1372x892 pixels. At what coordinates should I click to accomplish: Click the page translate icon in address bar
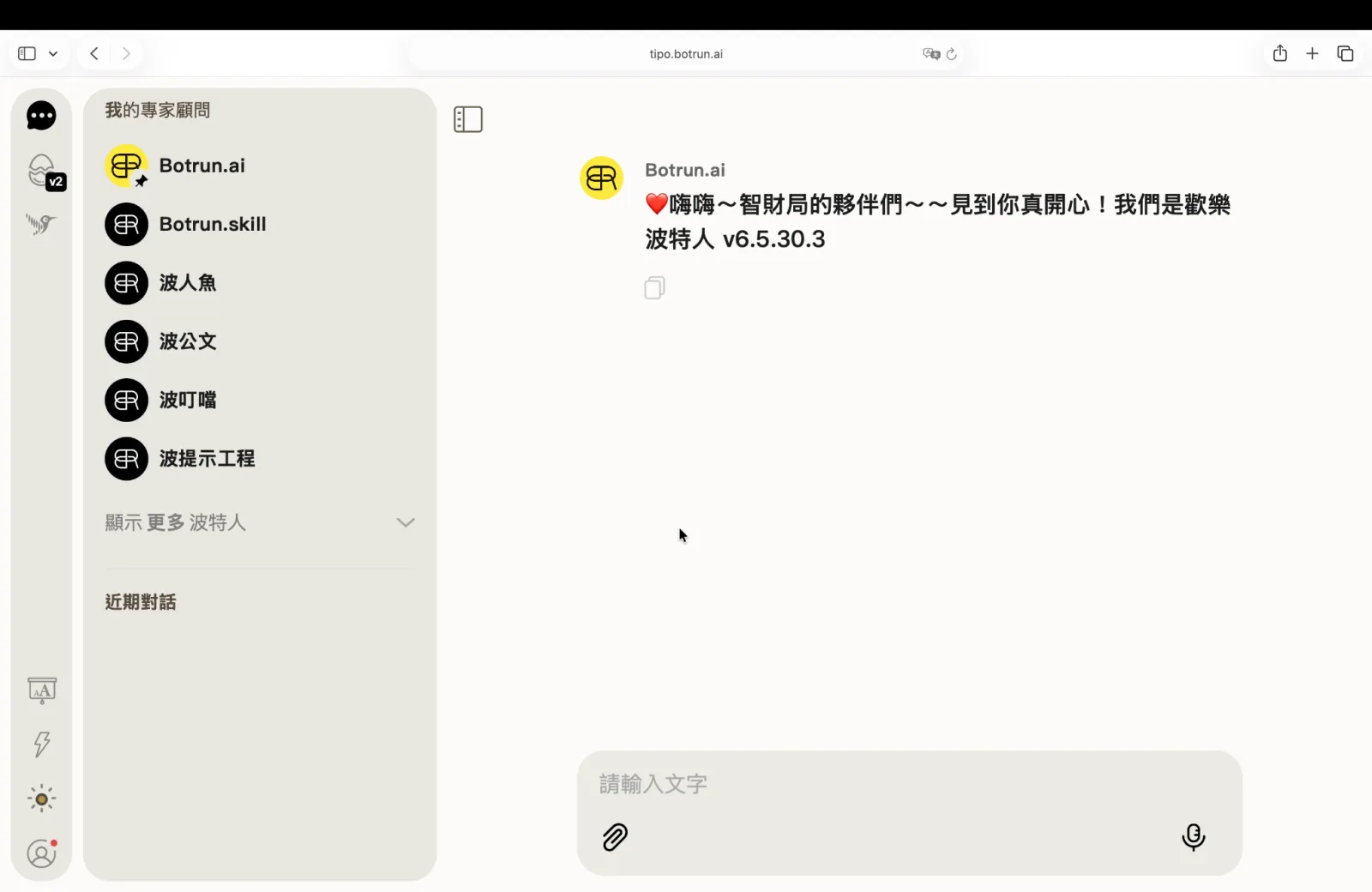click(x=931, y=54)
